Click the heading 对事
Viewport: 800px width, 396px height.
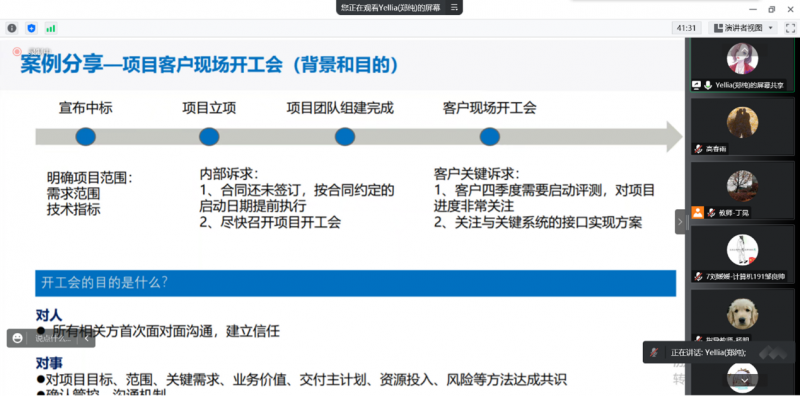[49, 363]
